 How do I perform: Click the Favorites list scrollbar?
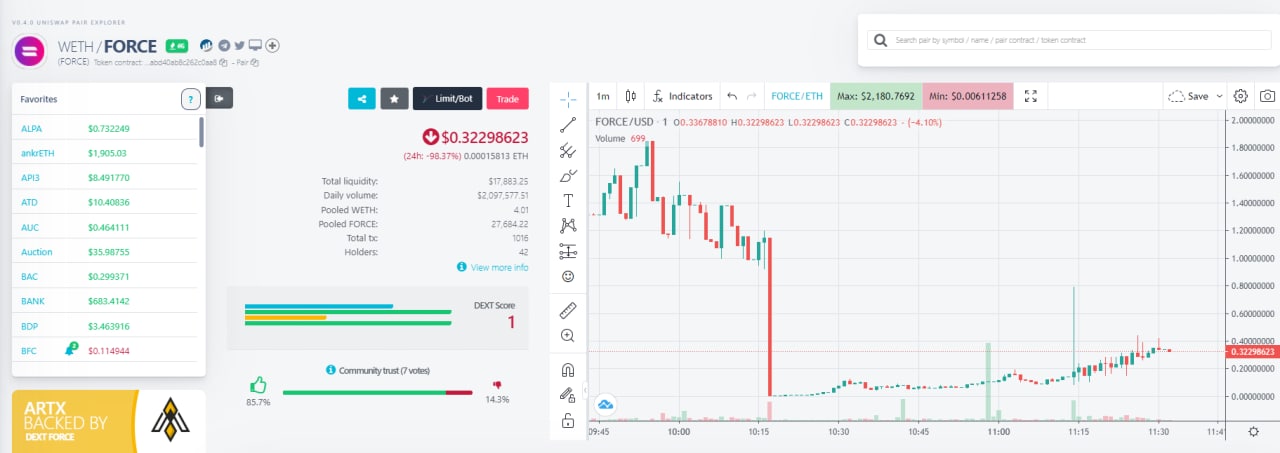(202, 132)
